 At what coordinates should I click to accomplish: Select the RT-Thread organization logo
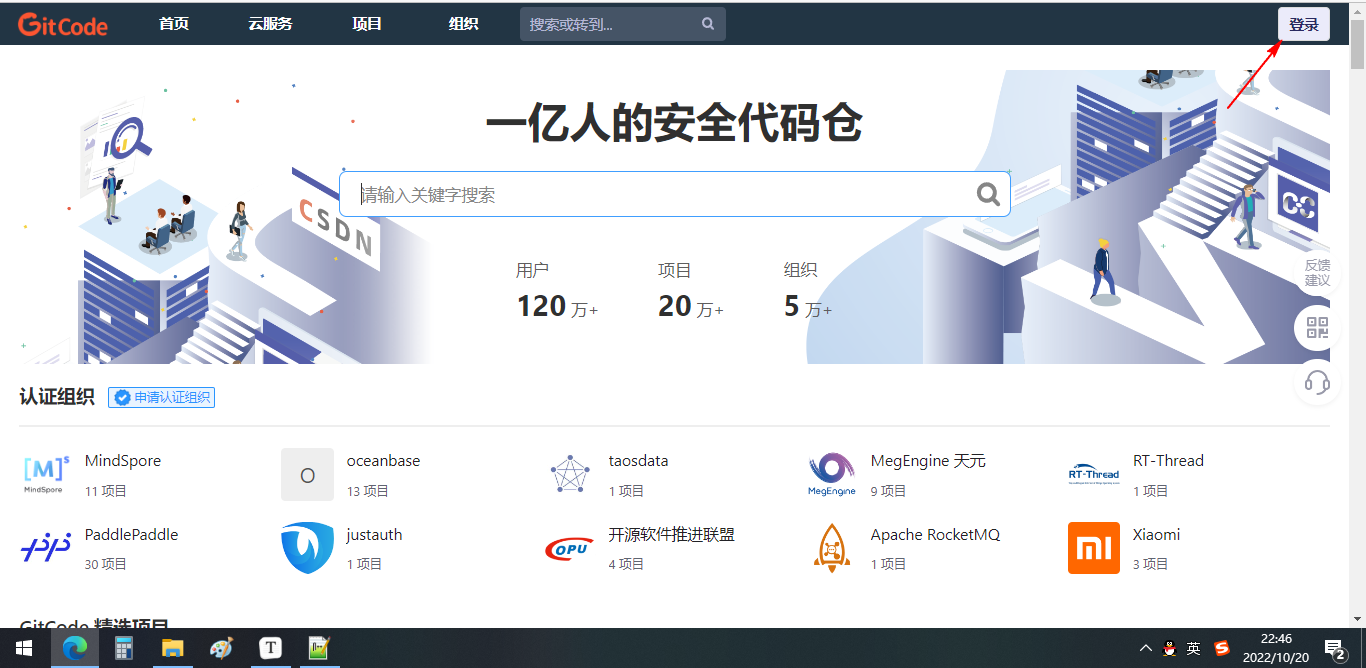[1093, 471]
